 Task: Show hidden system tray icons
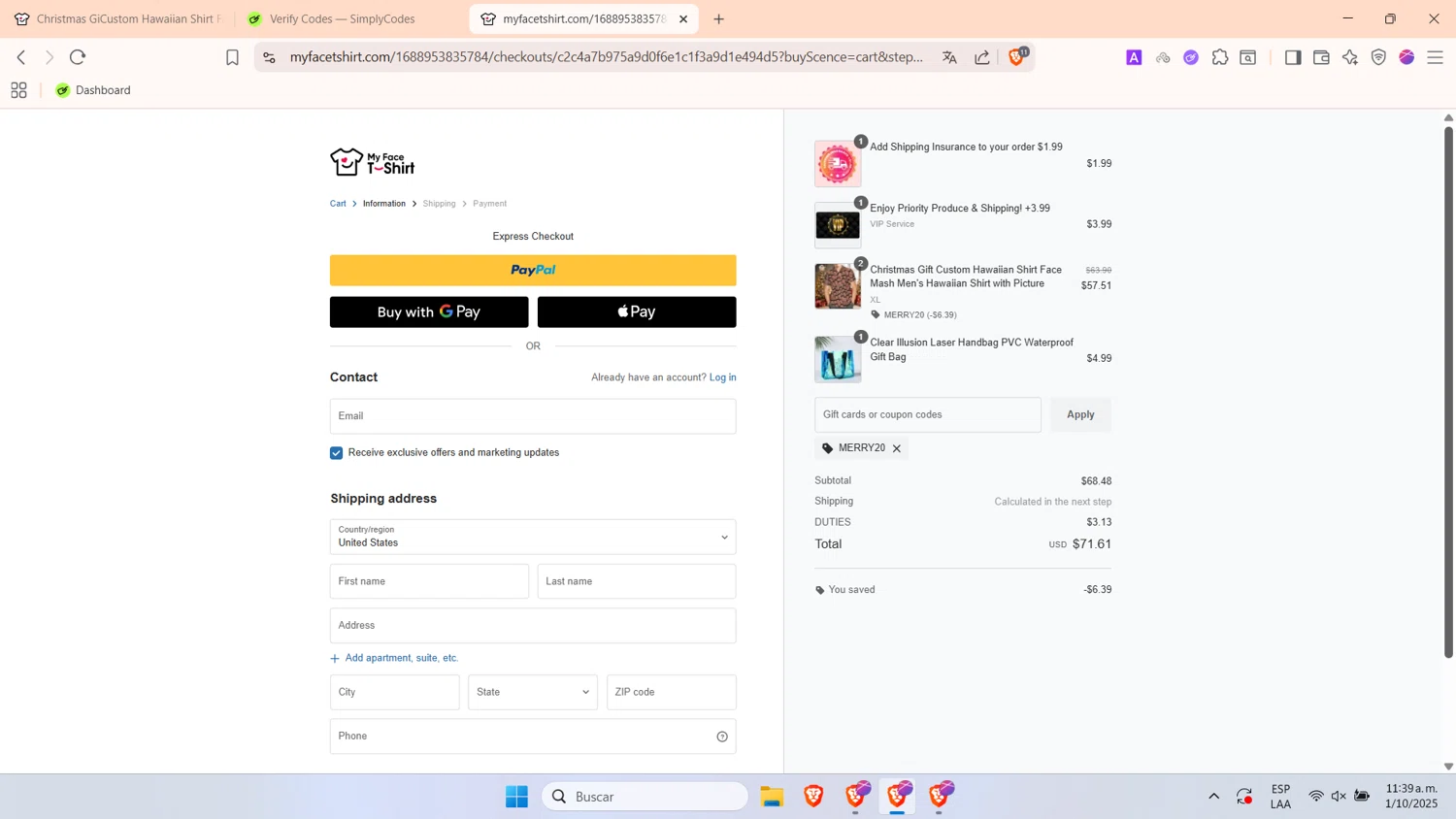[1213, 797]
